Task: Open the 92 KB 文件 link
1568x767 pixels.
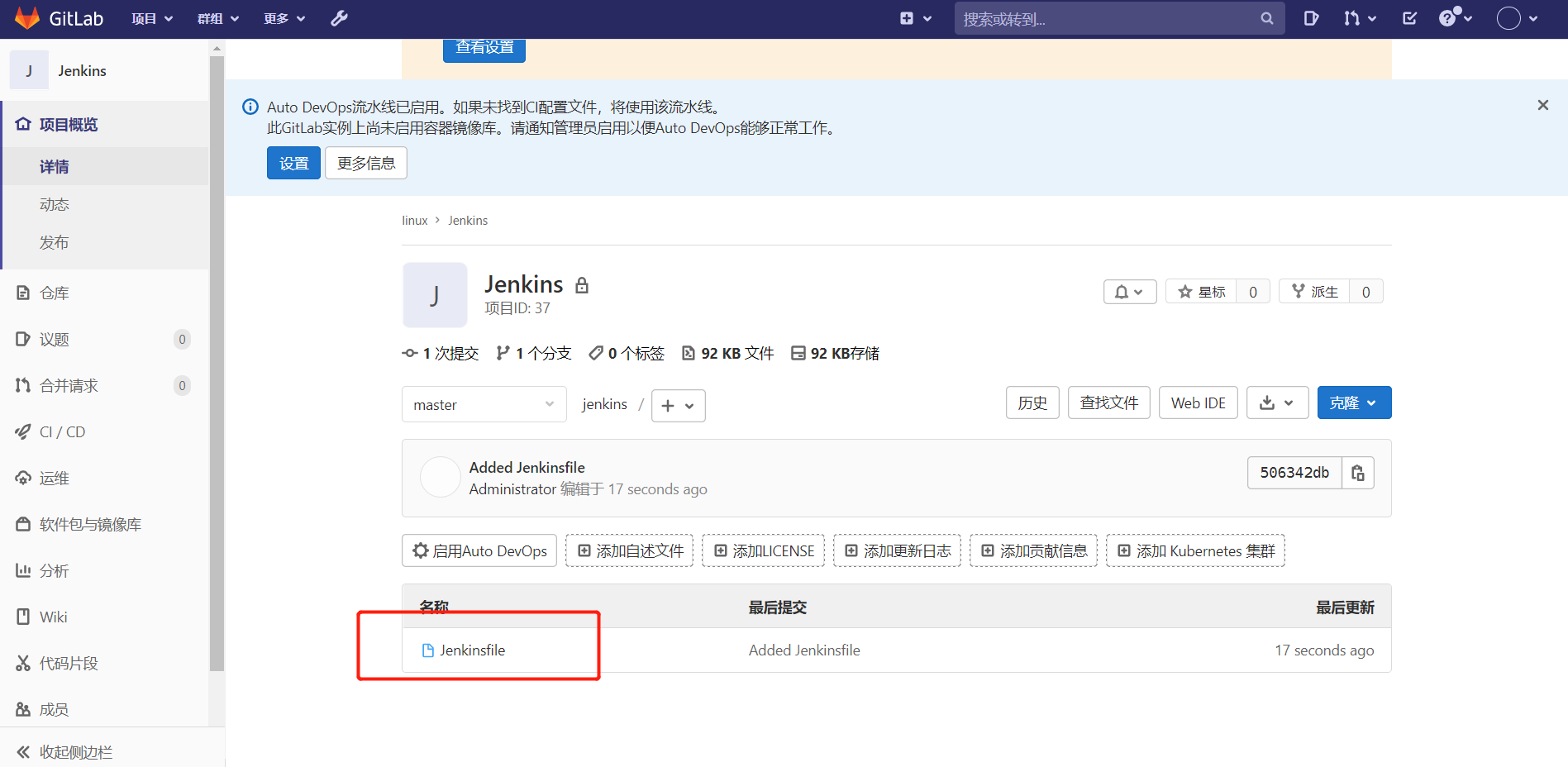Action: click(x=727, y=354)
